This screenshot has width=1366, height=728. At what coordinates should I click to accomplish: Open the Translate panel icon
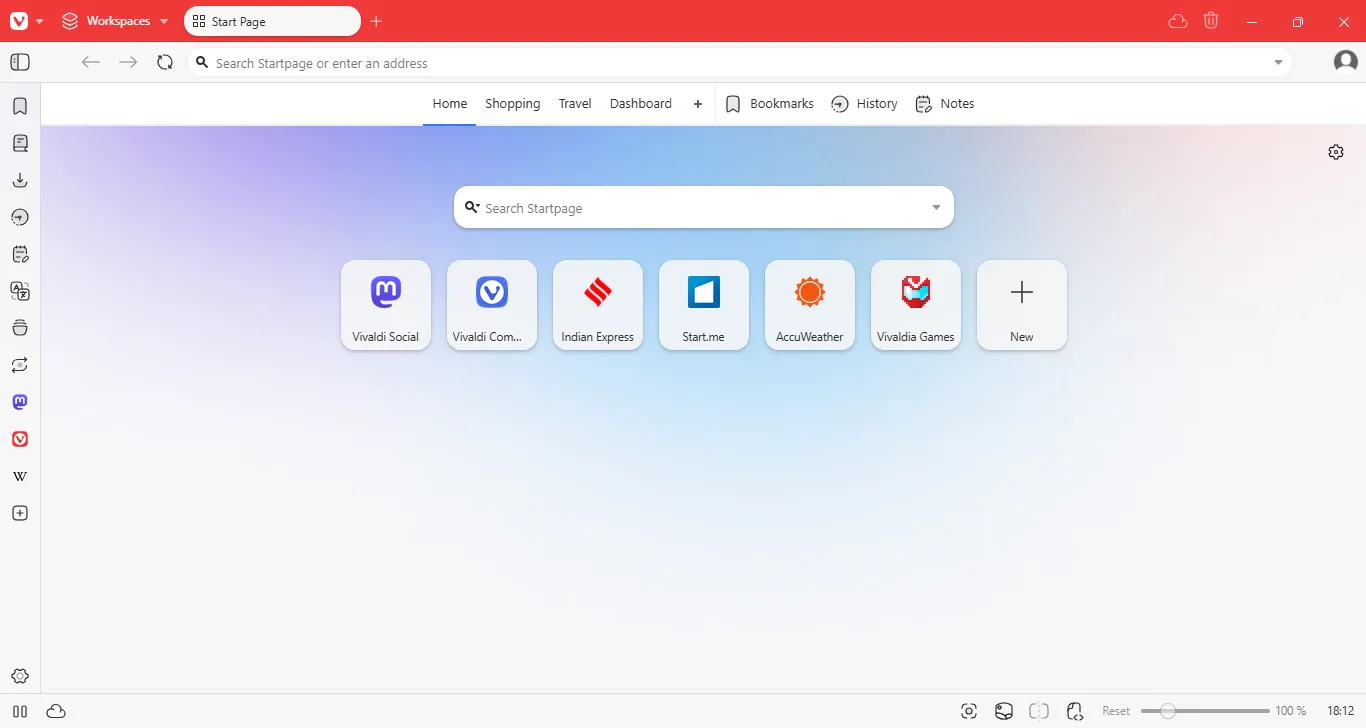point(19,291)
